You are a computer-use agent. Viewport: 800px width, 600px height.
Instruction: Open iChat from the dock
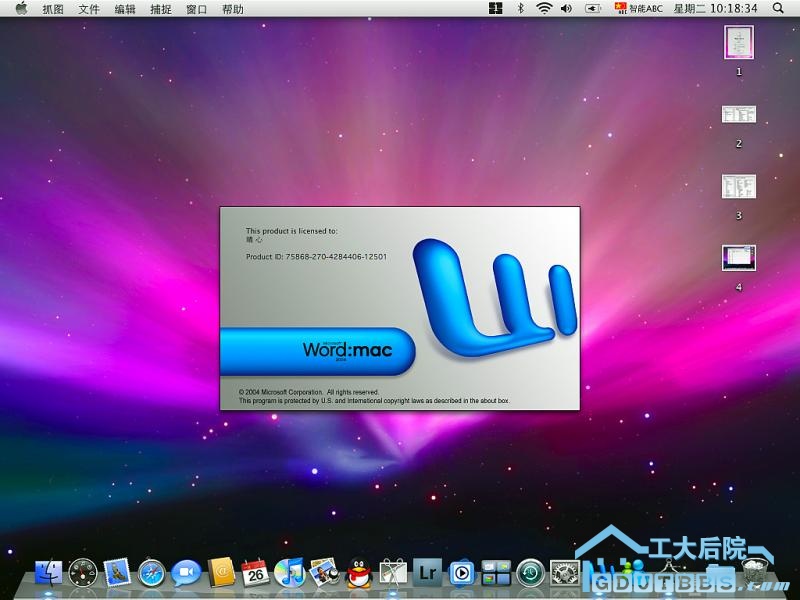[186, 572]
